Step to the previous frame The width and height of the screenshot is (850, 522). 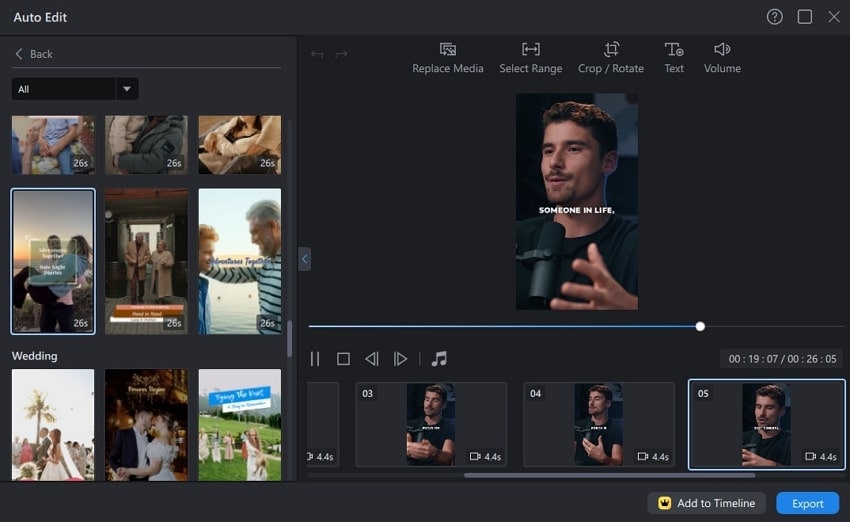point(372,359)
